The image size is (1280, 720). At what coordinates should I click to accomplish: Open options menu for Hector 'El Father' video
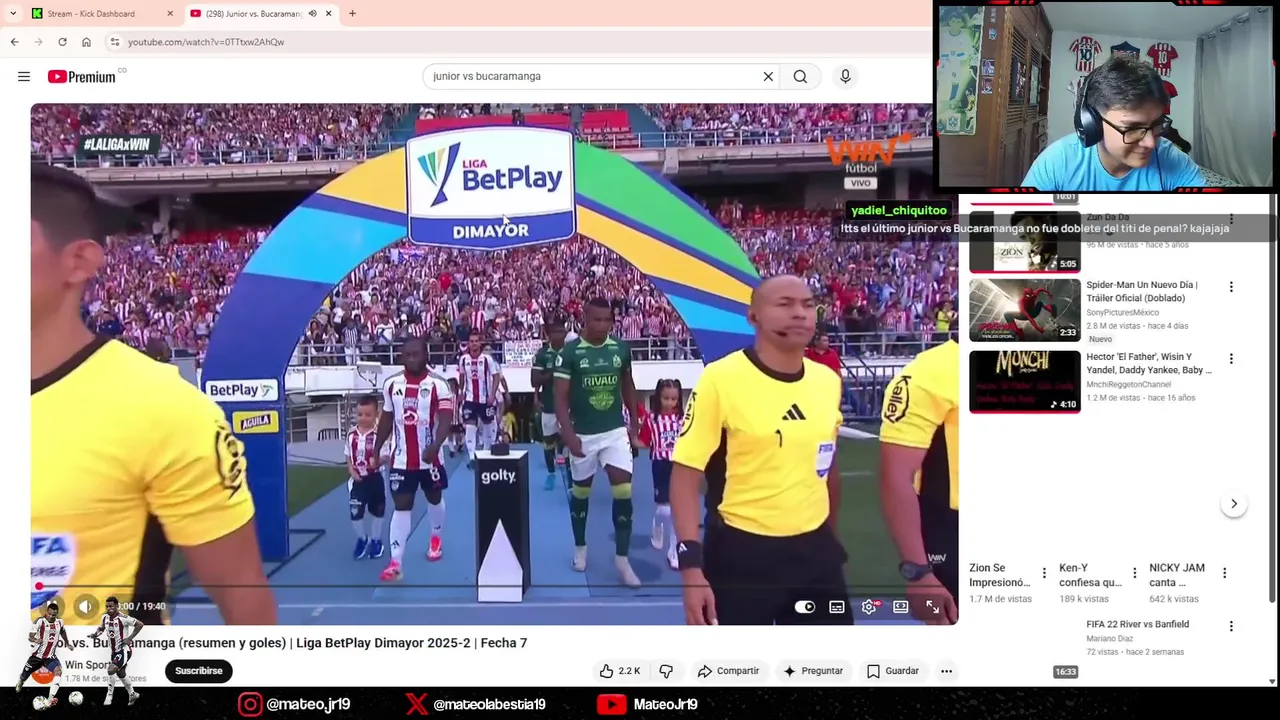(x=1231, y=359)
